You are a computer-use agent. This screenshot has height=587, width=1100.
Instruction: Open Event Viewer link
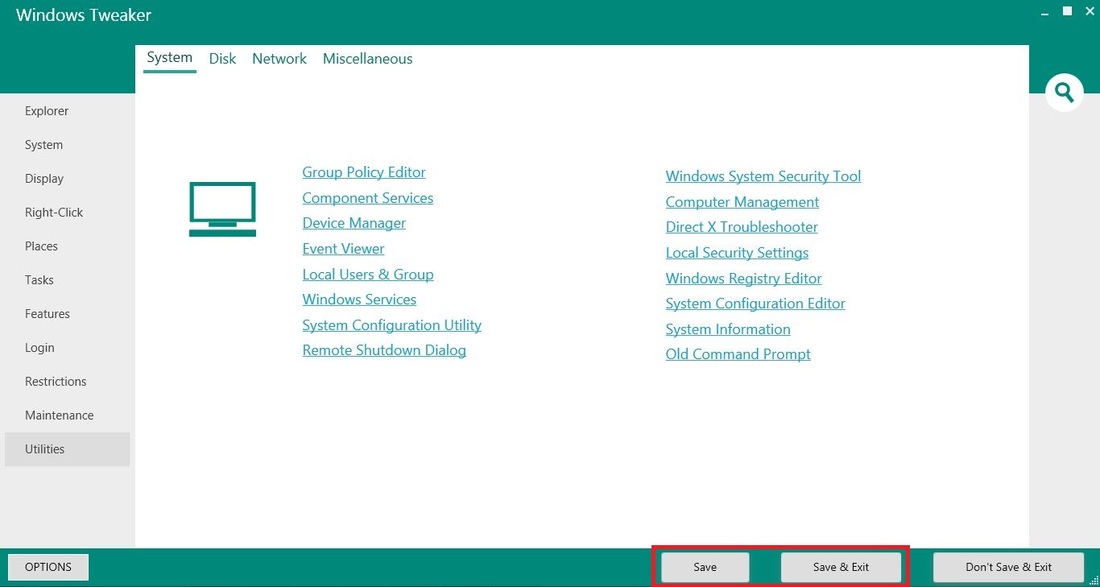pyautogui.click(x=343, y=248)
